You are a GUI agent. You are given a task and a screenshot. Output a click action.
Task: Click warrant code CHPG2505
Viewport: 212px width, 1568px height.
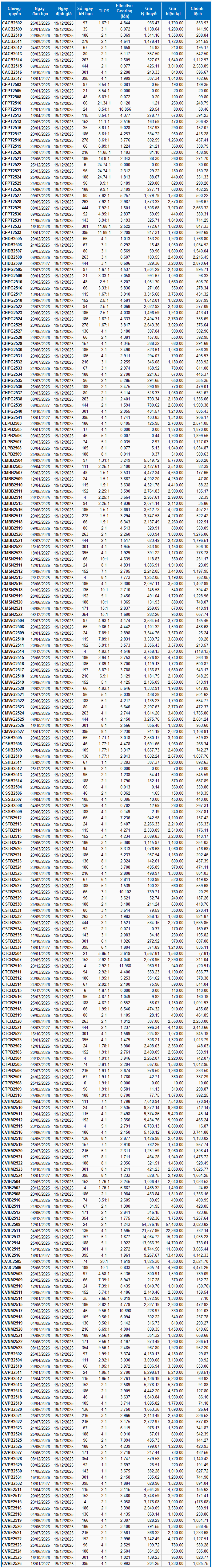tap(12, 270)
